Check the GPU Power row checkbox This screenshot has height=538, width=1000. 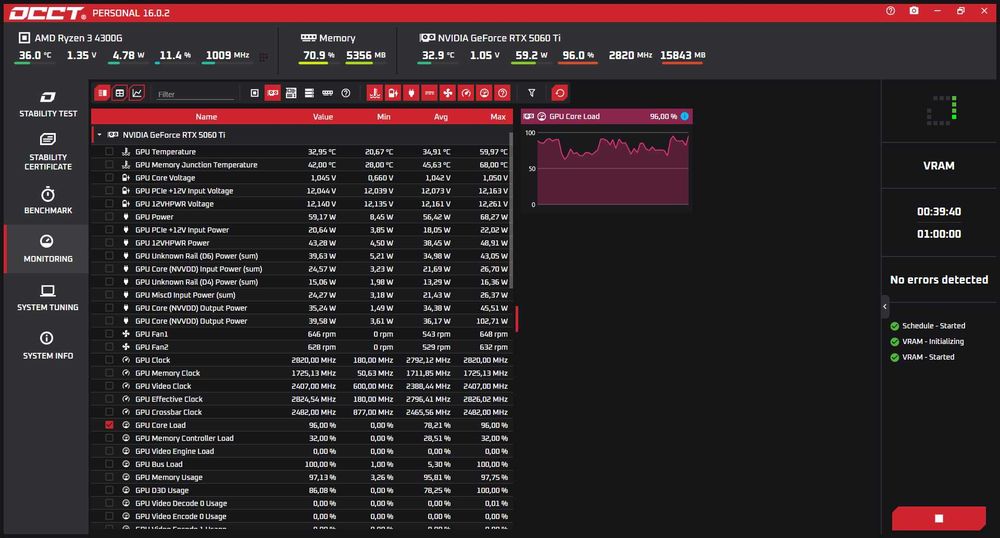[x=109, y=217]
